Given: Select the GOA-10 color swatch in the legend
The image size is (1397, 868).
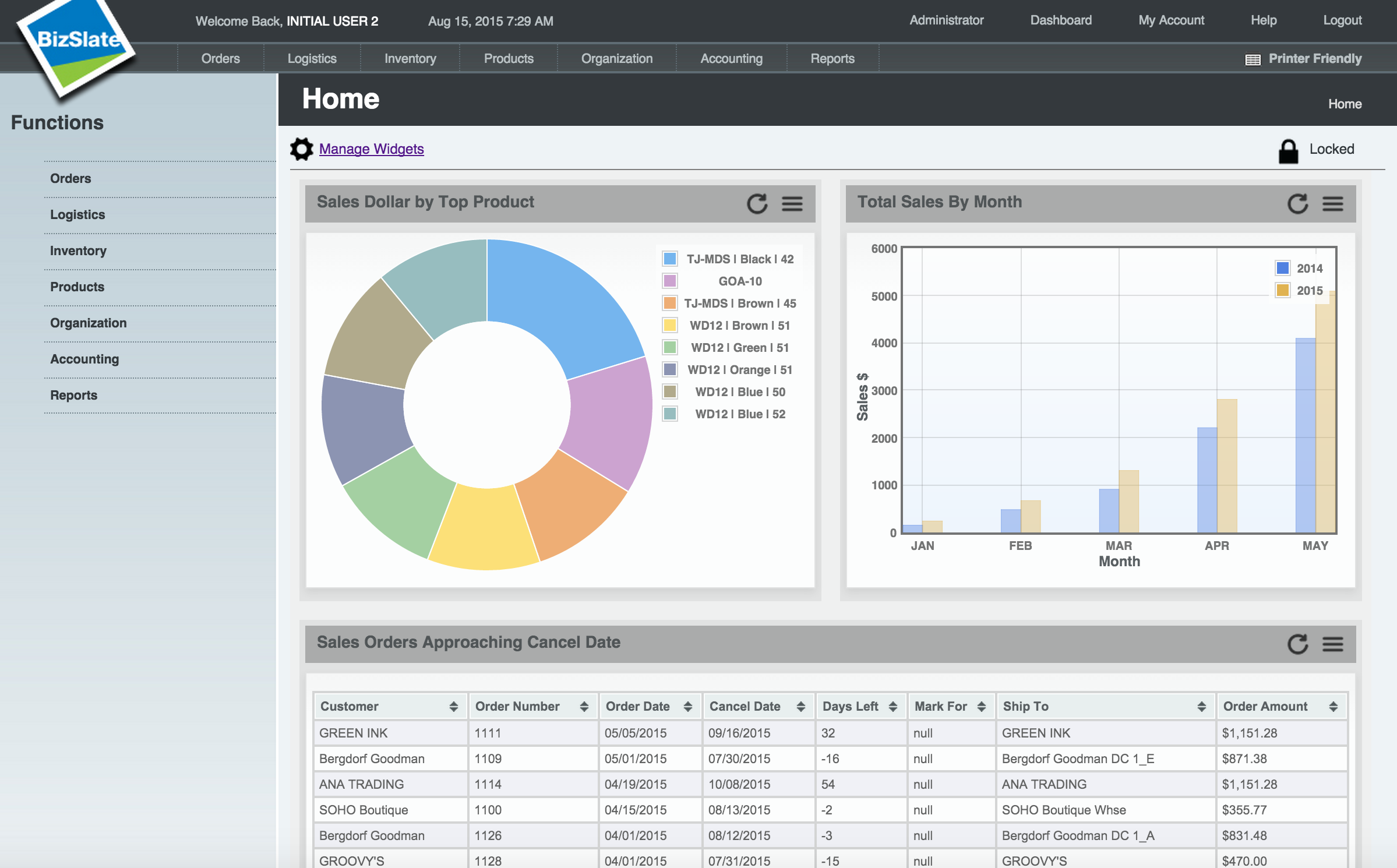Looking at the screenshot, I should 669,281.
